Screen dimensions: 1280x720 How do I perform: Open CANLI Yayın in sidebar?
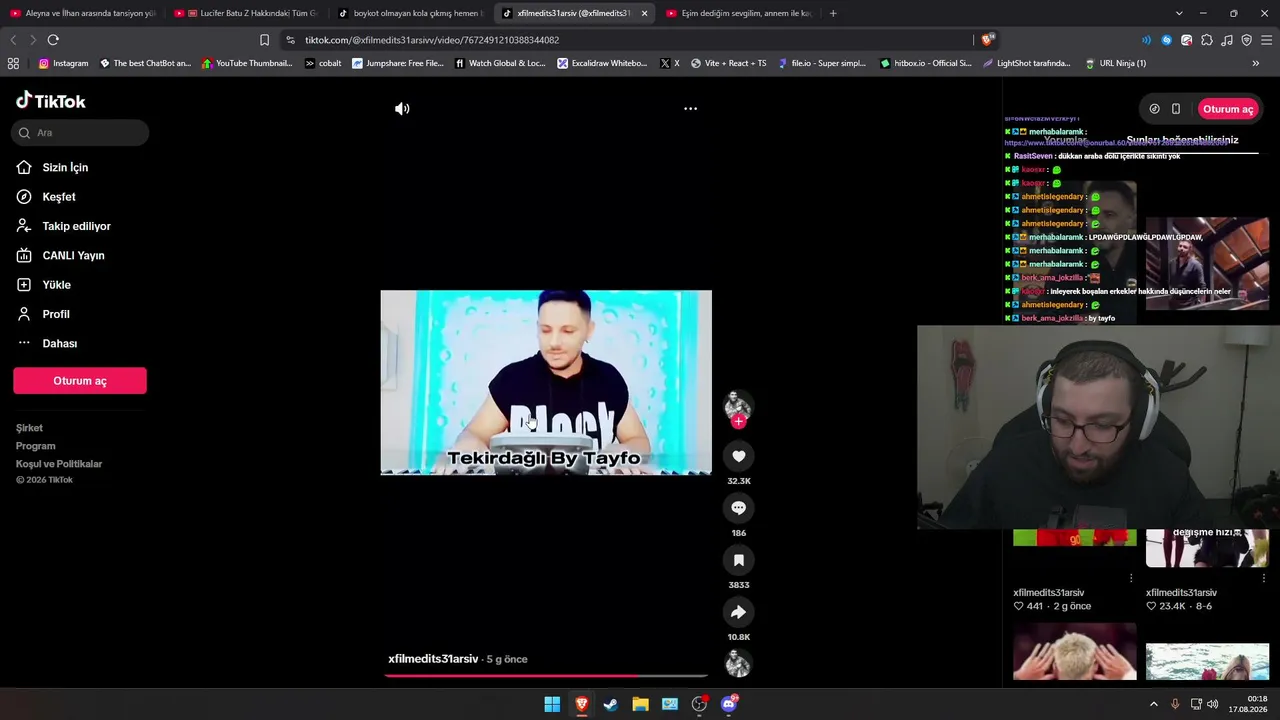click(60, 255)
